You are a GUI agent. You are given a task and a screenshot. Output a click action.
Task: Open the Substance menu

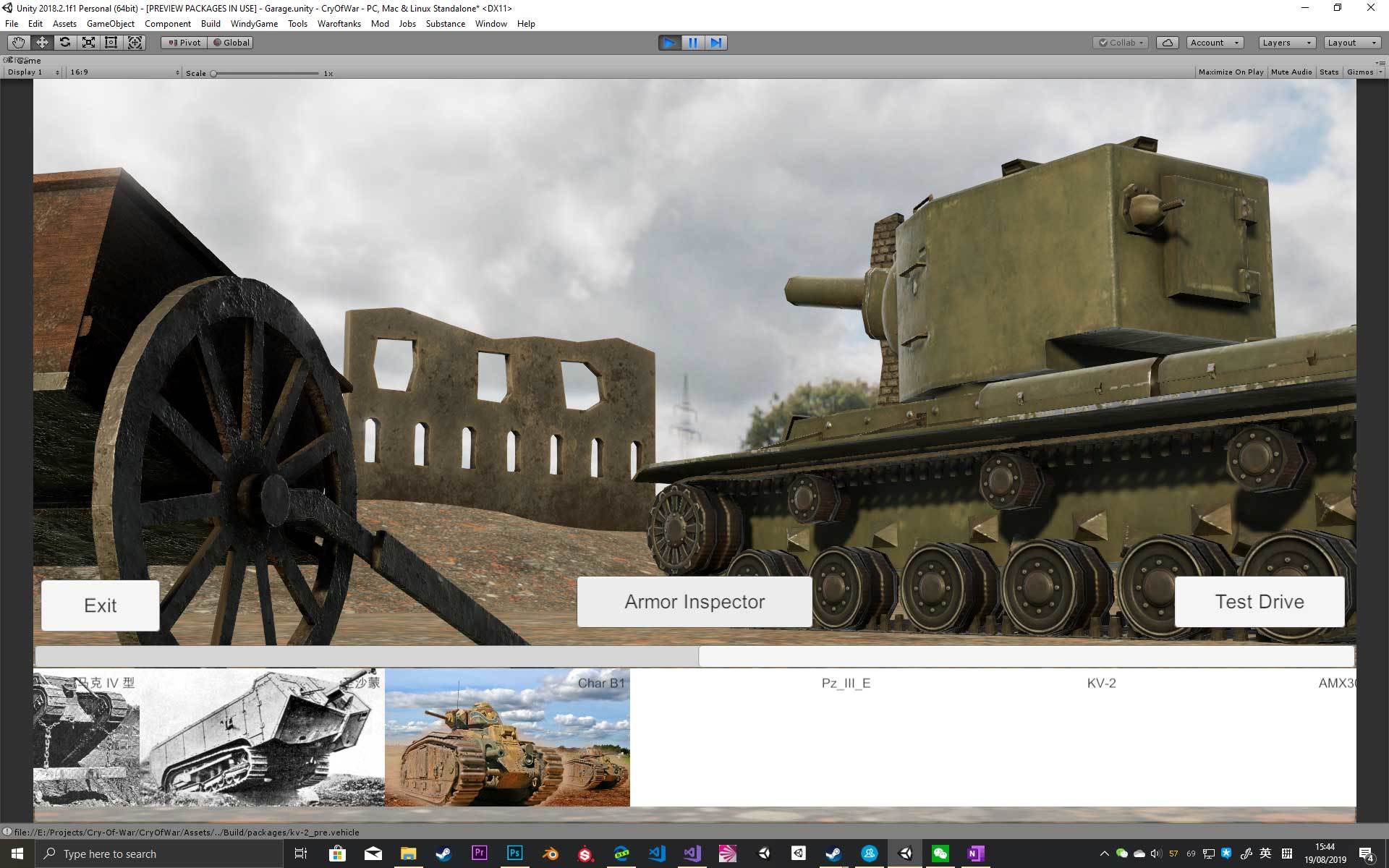click(445, 24)
